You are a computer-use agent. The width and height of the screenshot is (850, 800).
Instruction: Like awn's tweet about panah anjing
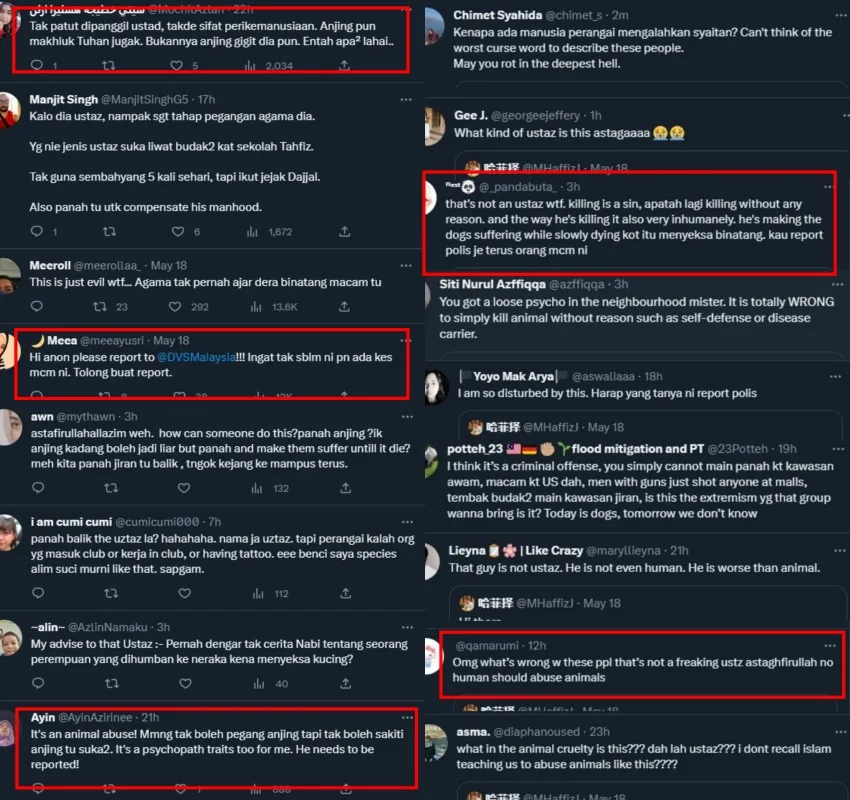click(184, 488)
